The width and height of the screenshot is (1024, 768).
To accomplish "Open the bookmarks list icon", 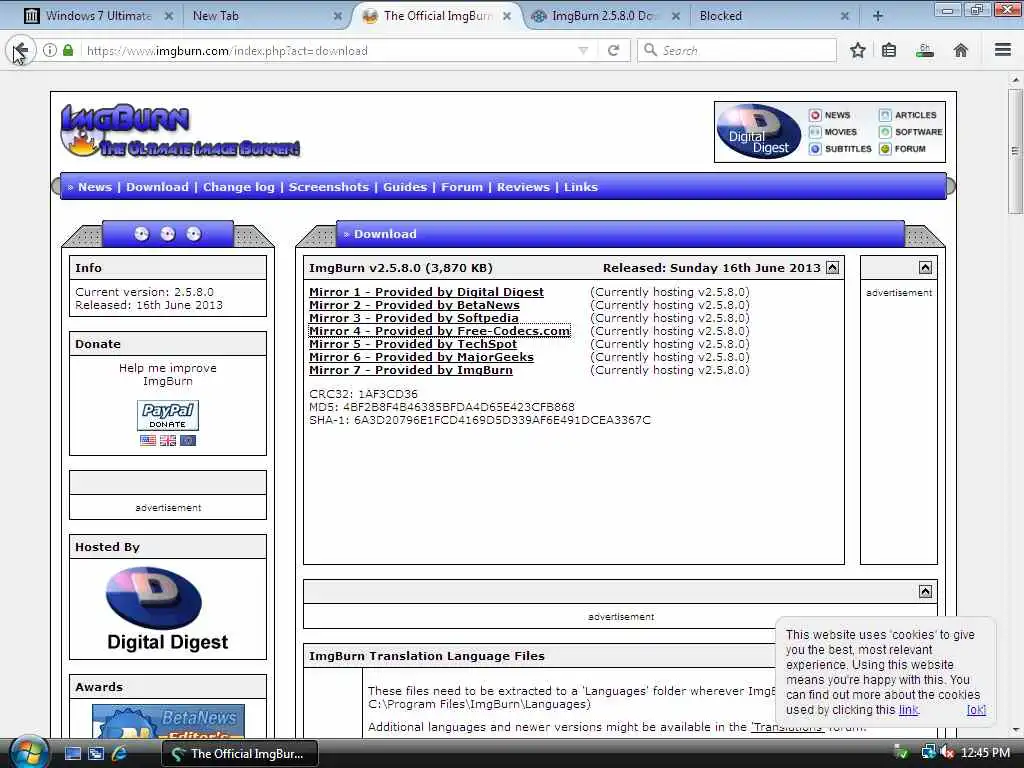I will coord(889,50).
